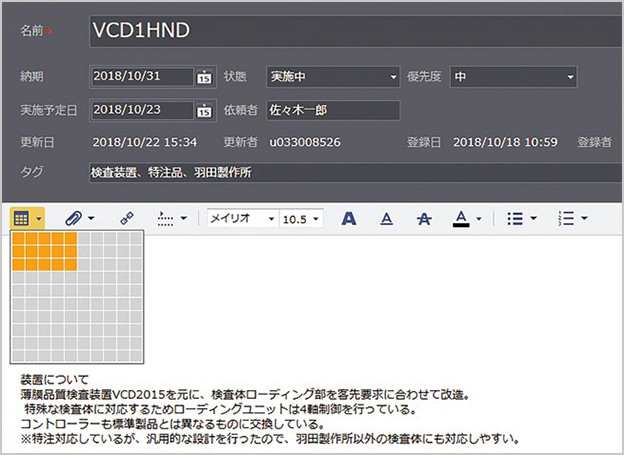Click the paperclip attachment icon
This screenshot has height=455, width=624.
(72, 217)
